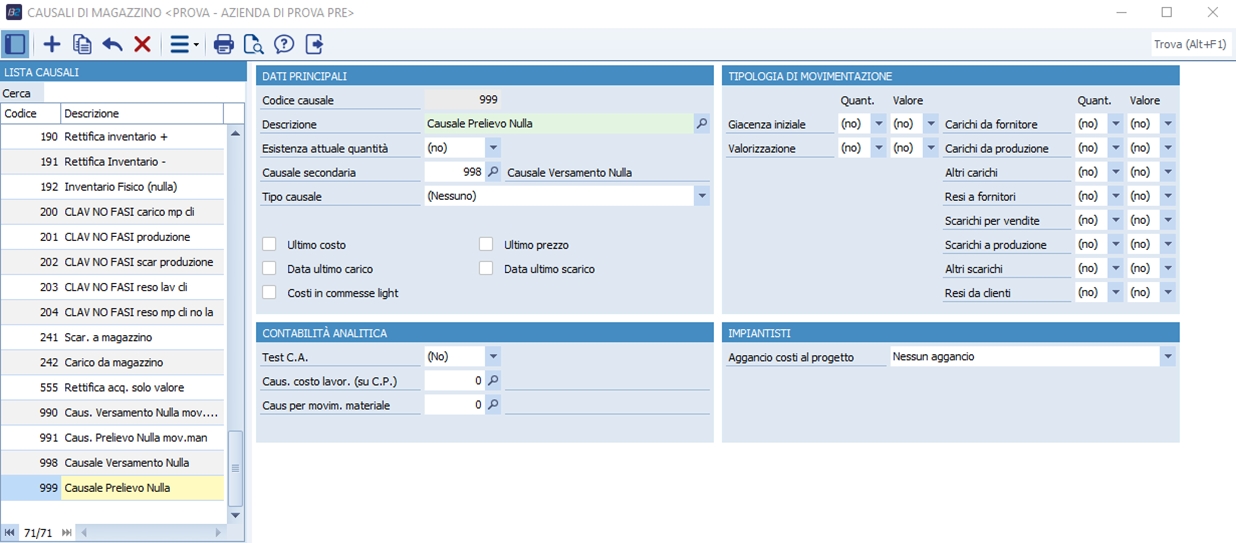Enable Data ultimo scarico checkbox
This screenshot has height=543, width=1236.
486,268
